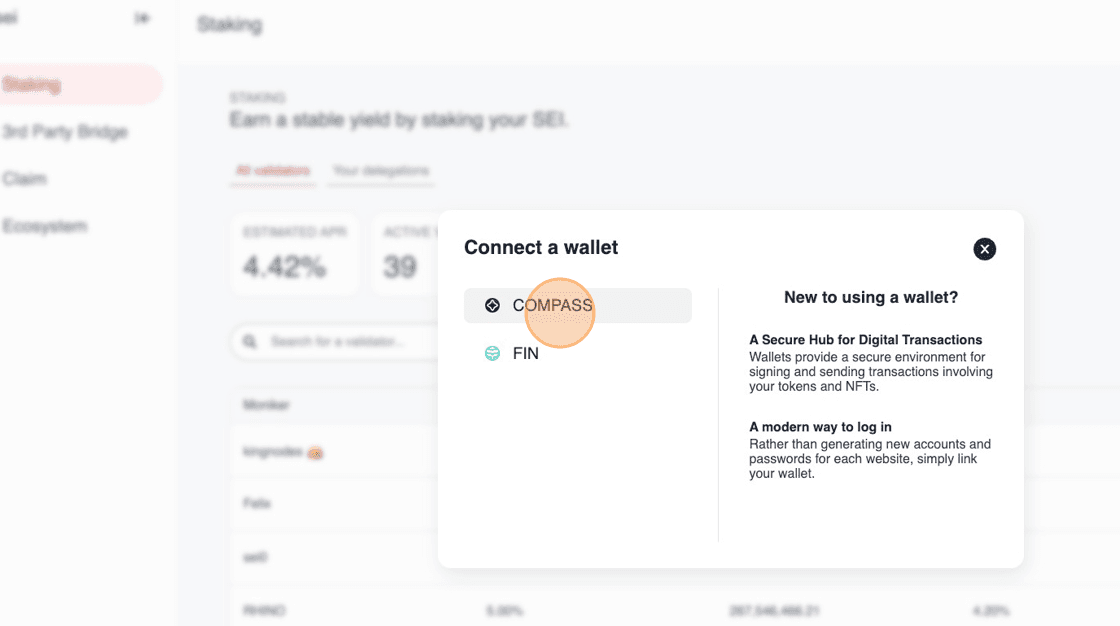The height and width of the screenshot is (626, 1120).
Task: Sort by the Moniker column header
Action: 266,405
